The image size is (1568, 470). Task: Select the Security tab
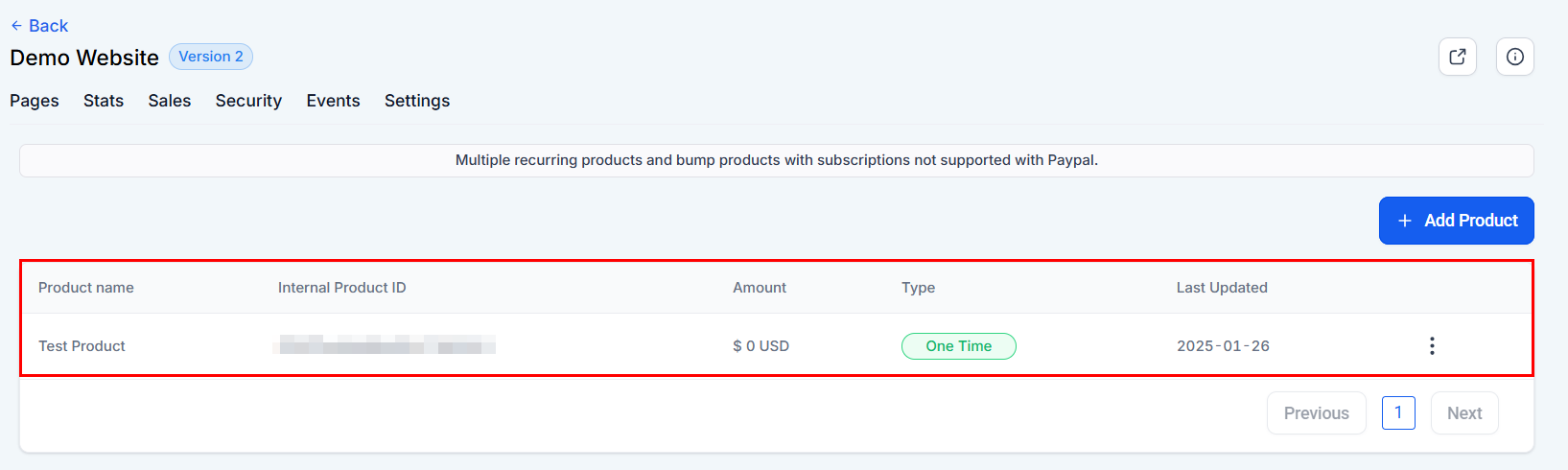(248, 101)
